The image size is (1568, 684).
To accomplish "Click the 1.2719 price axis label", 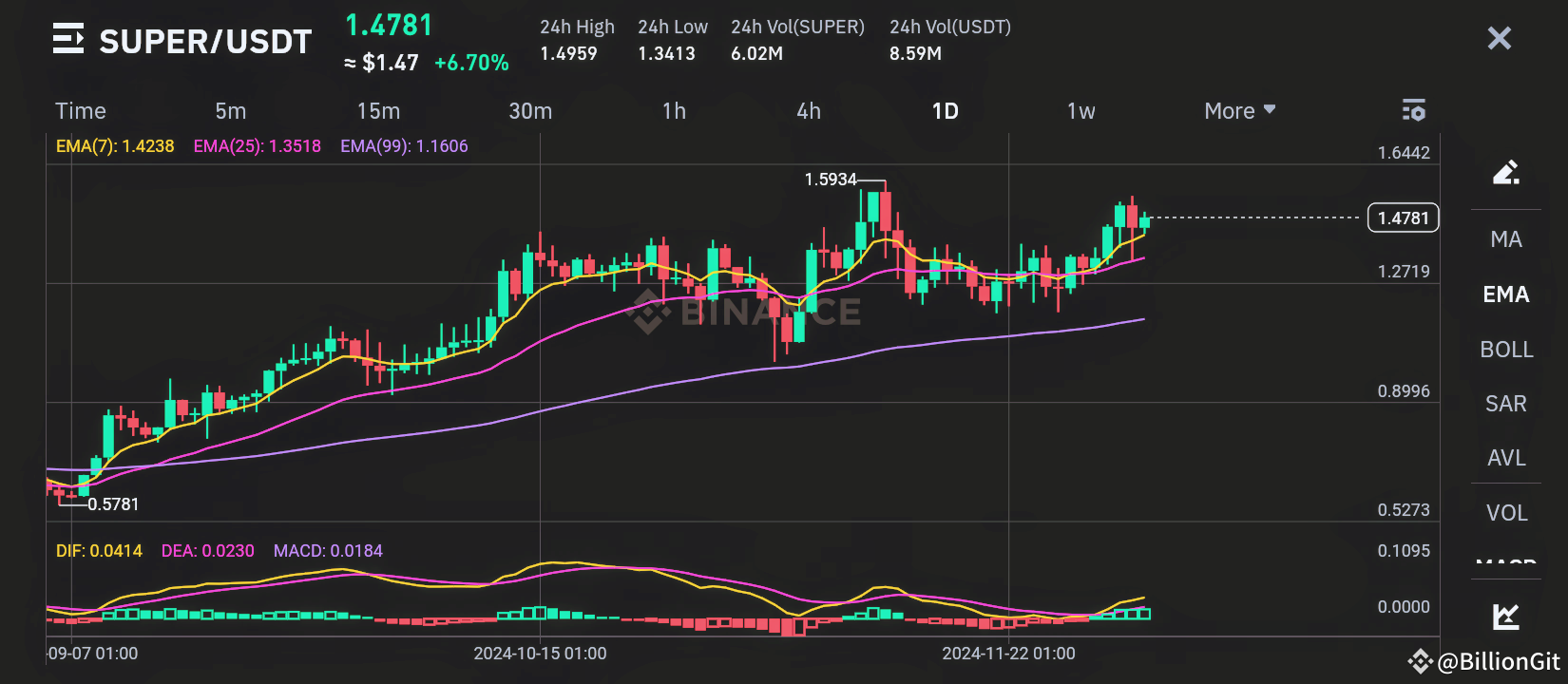I will [x=1404, y=272].
